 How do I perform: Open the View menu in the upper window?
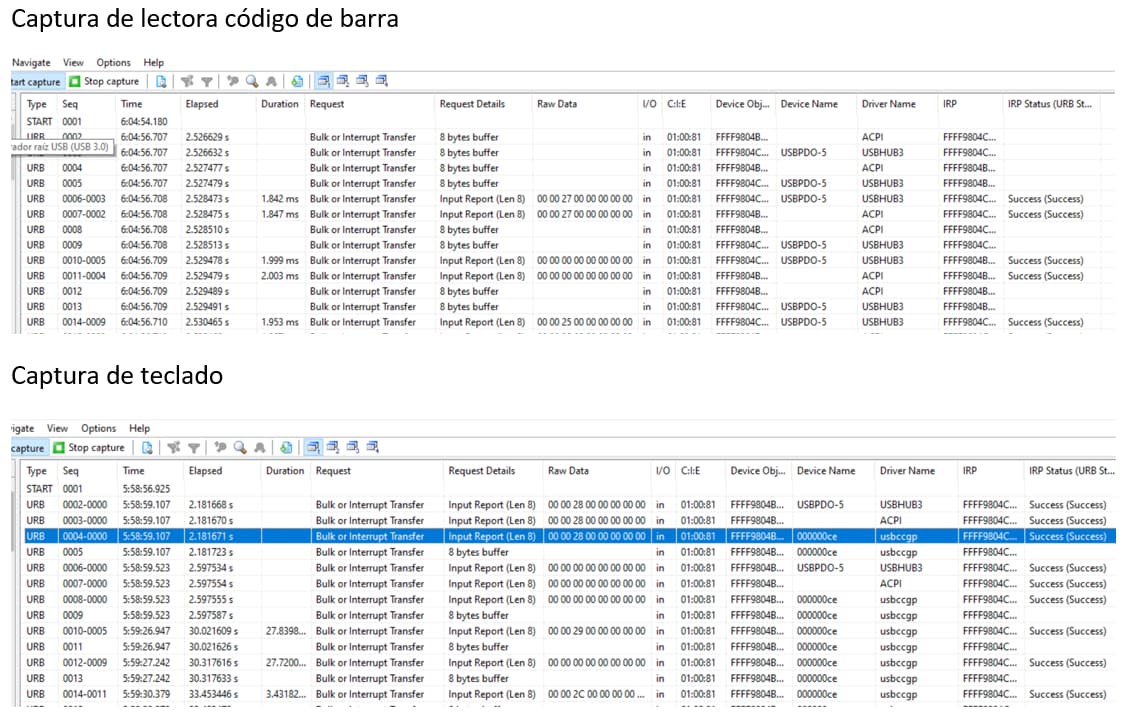click(x=73, y=63)
